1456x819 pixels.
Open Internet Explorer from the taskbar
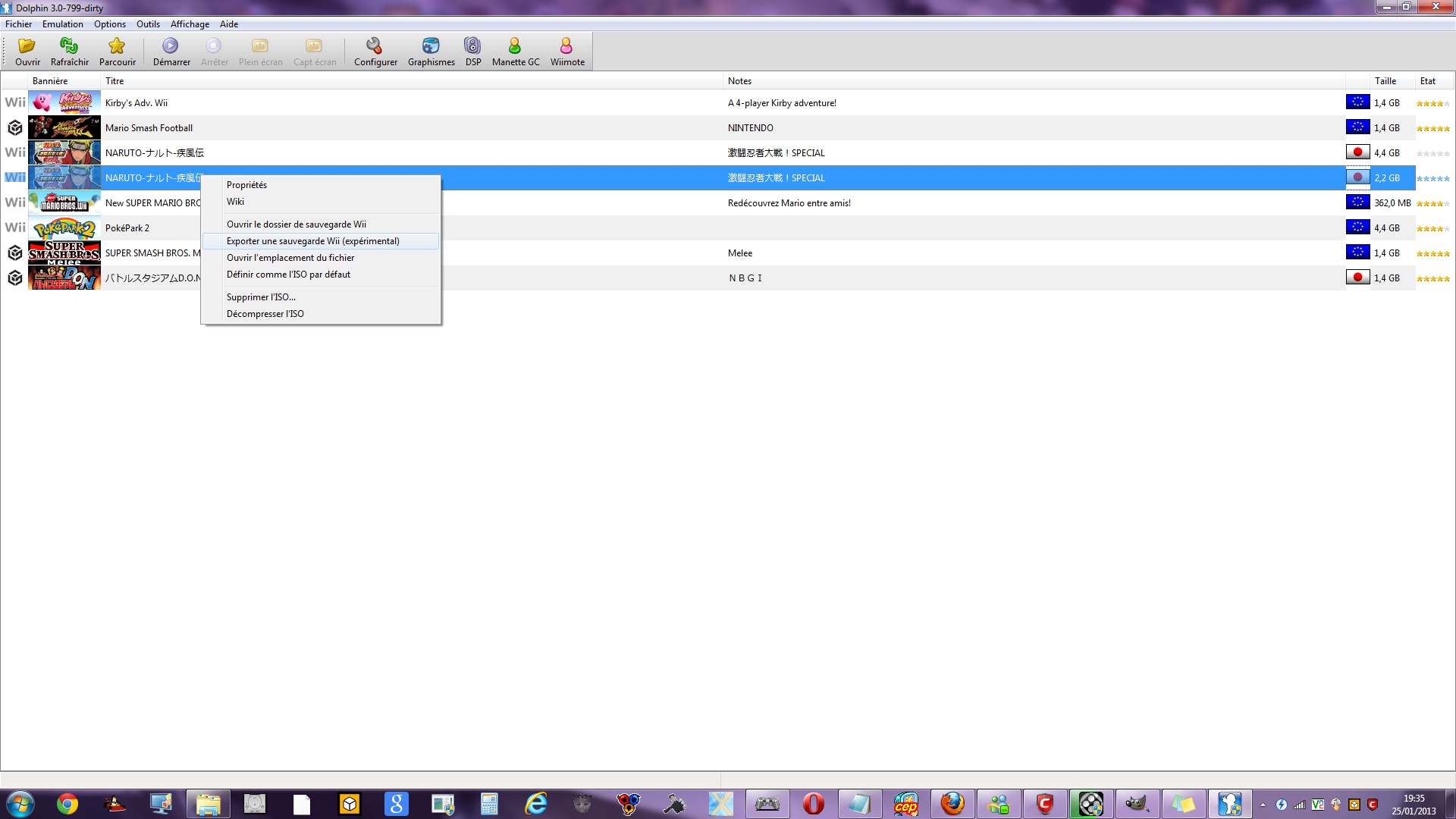click(x=536, y=804)
